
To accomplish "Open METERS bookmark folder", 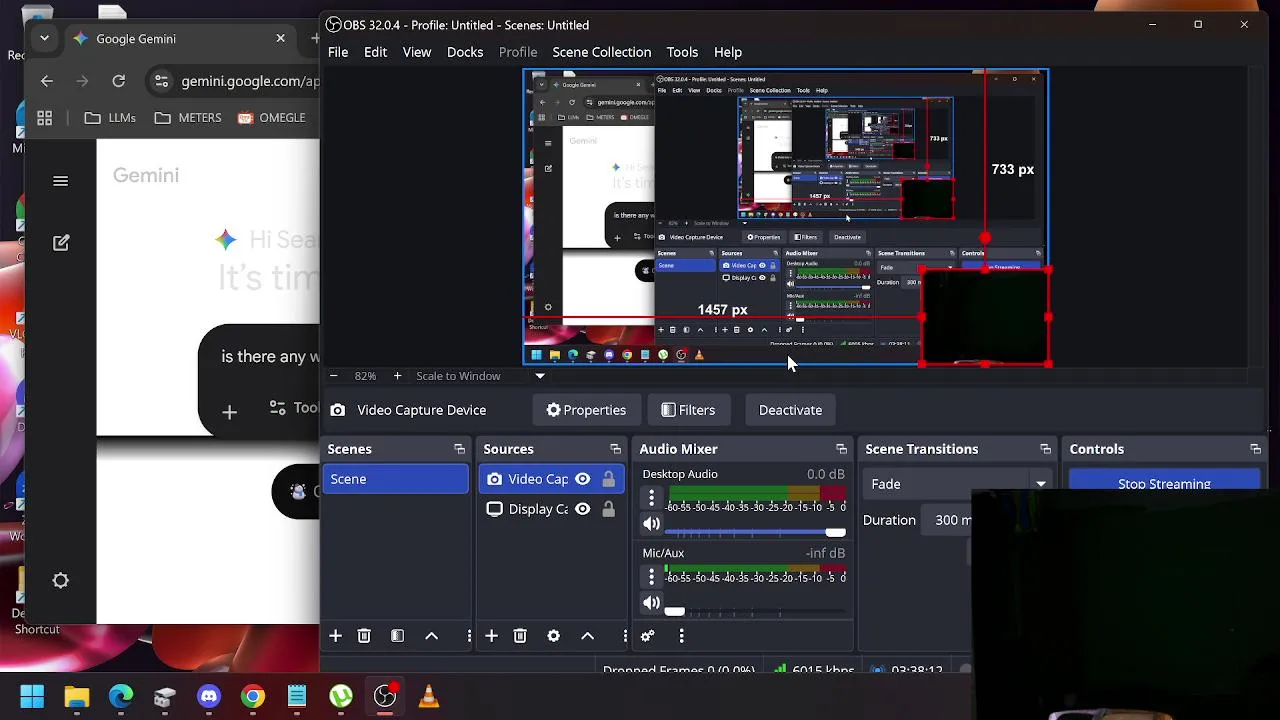I will [188, 118].
